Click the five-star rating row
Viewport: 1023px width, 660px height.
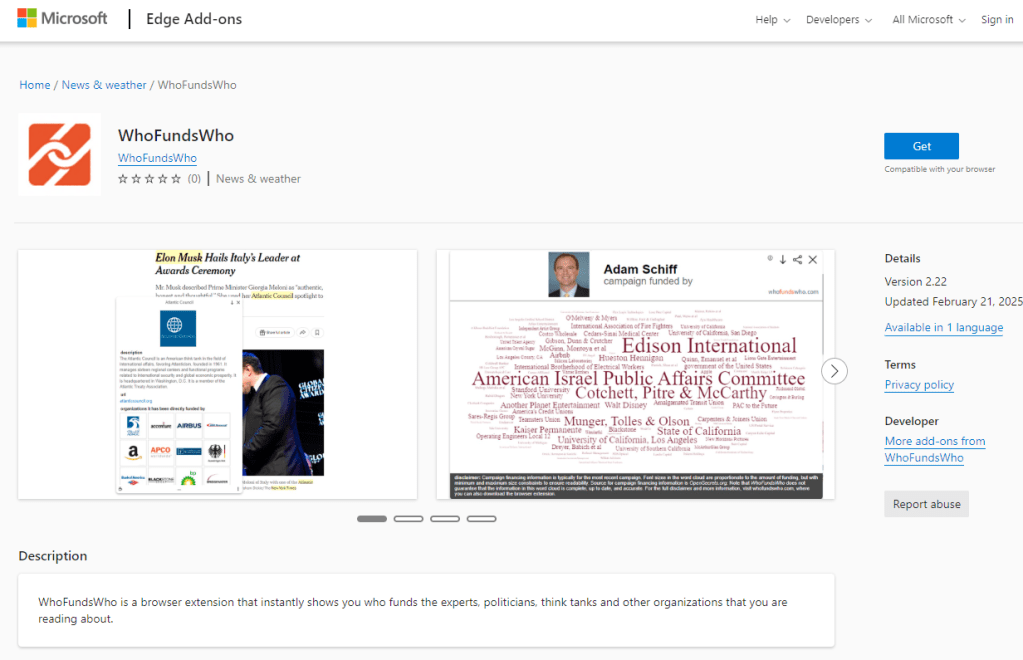pyautogui.click(x=150, y=179)
